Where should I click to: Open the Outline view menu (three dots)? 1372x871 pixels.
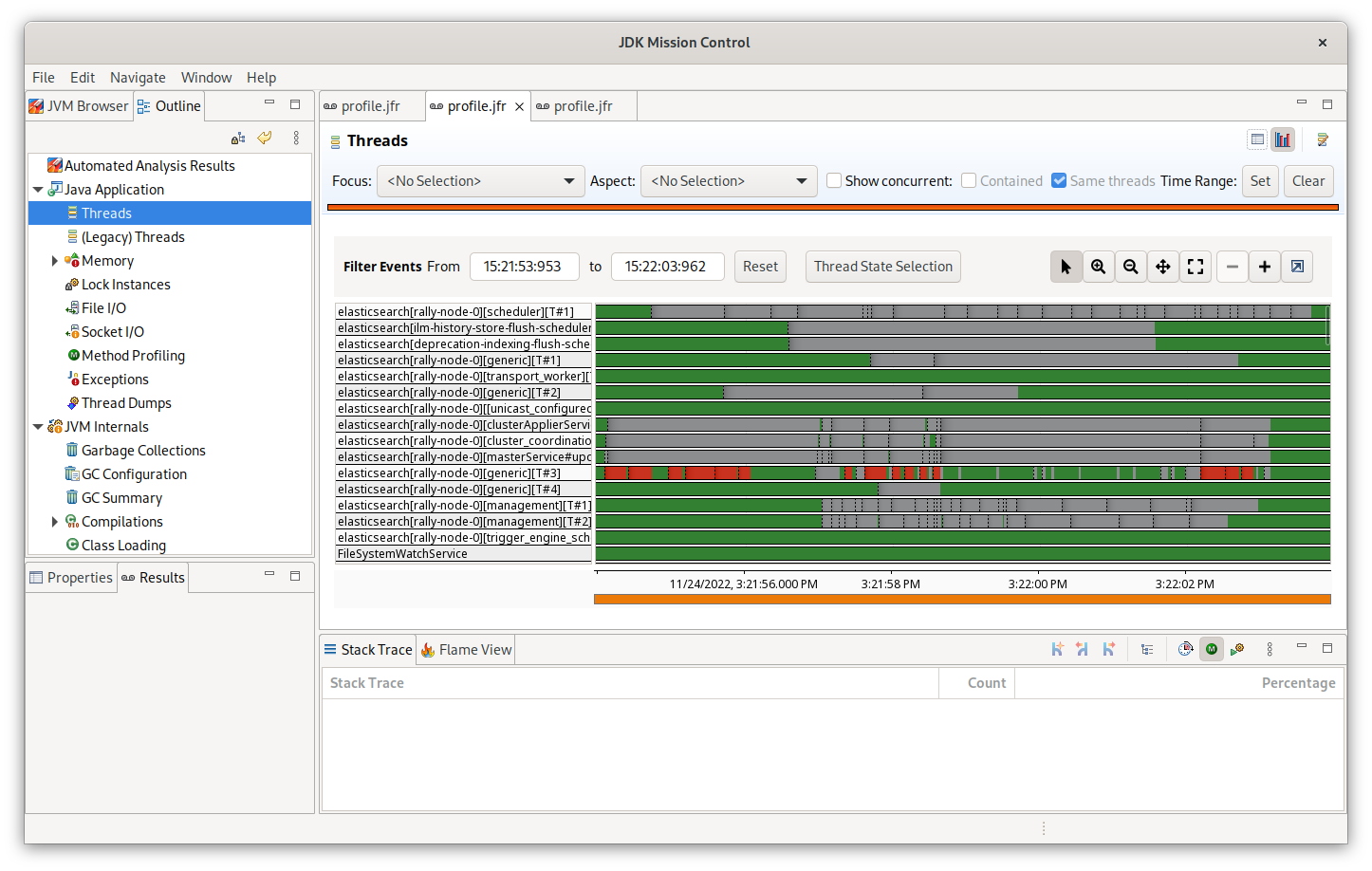click(296, 138)
